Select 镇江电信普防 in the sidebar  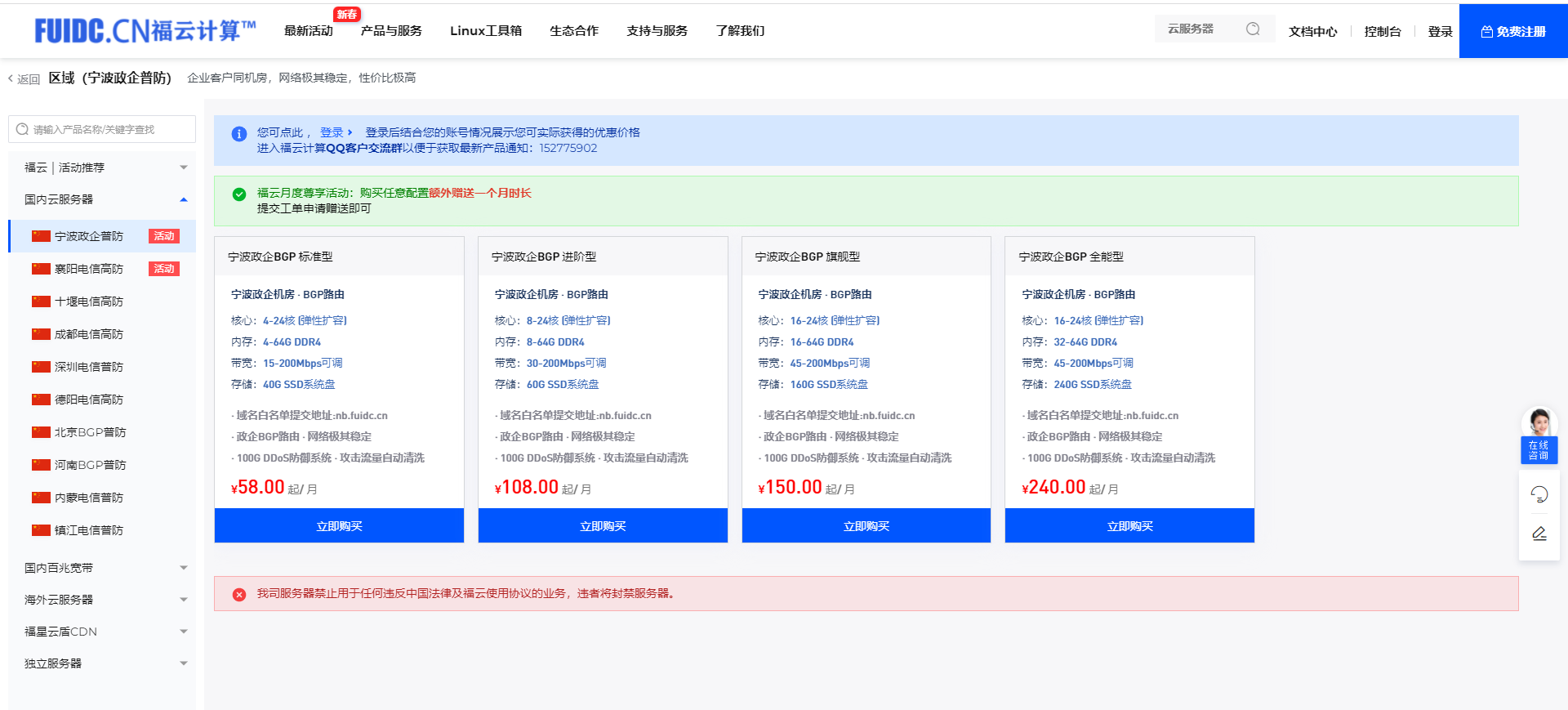pos(102,530)
